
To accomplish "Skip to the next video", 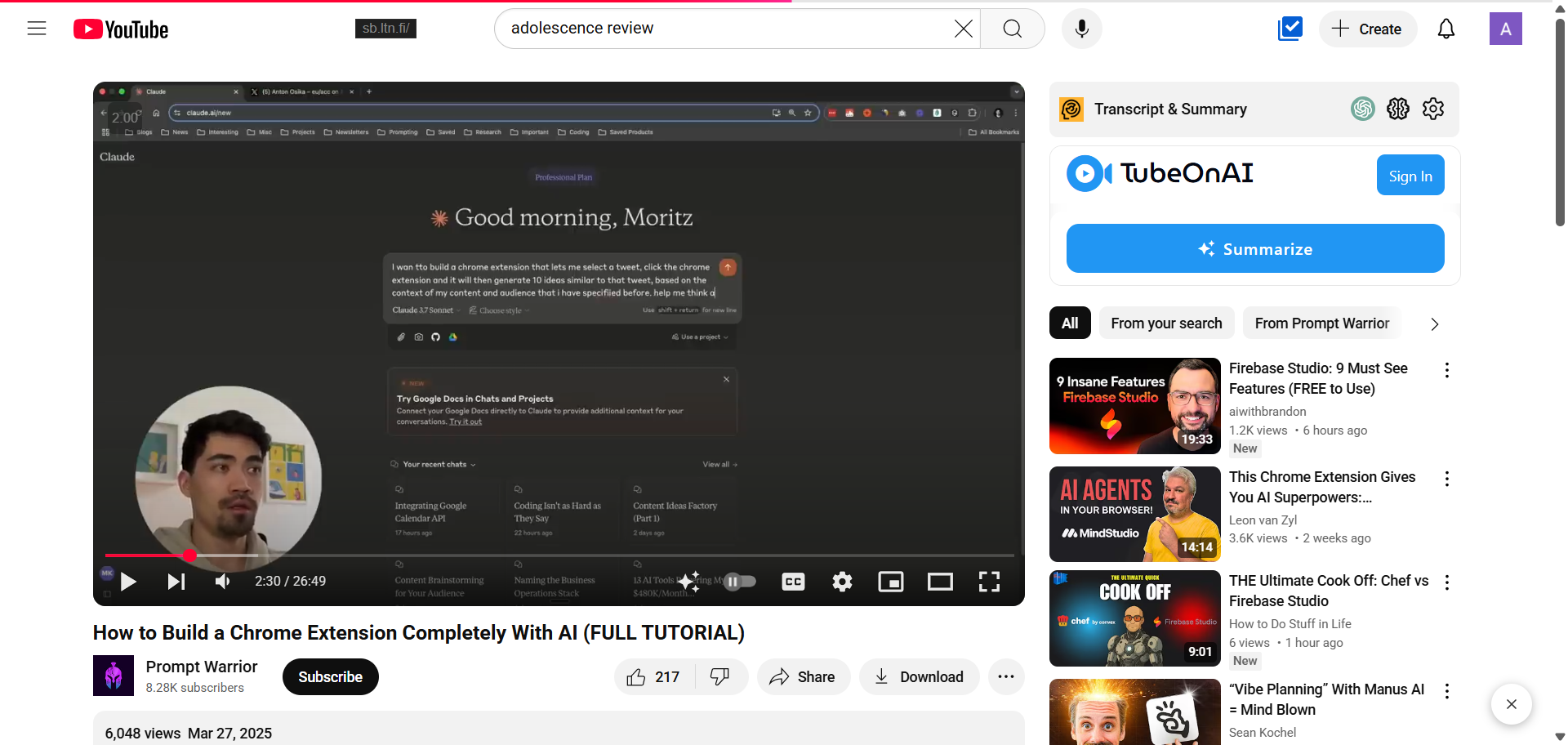I will (176, 582).
